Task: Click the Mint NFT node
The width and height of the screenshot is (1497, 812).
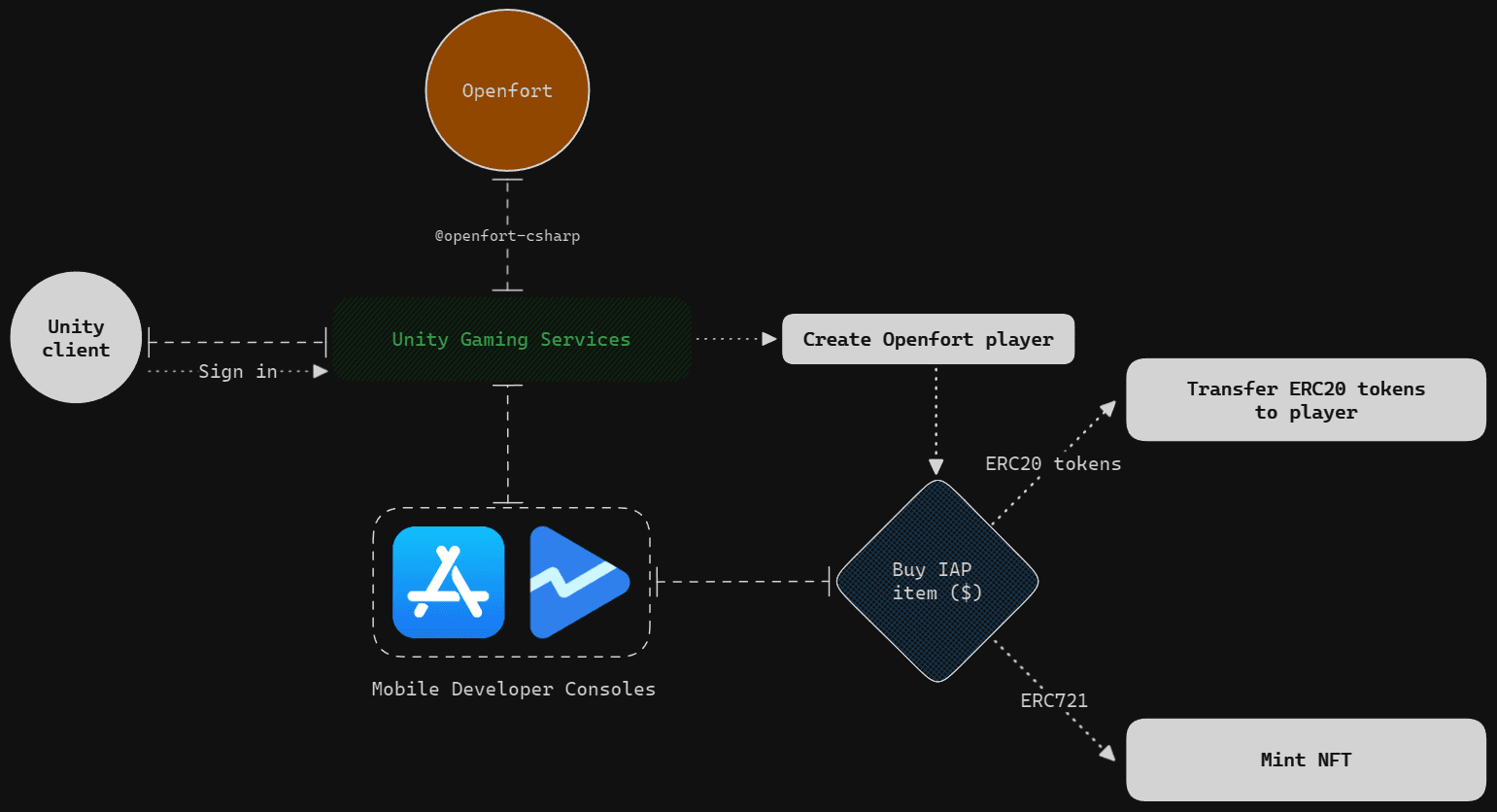Action: [x=1305, y=760]
